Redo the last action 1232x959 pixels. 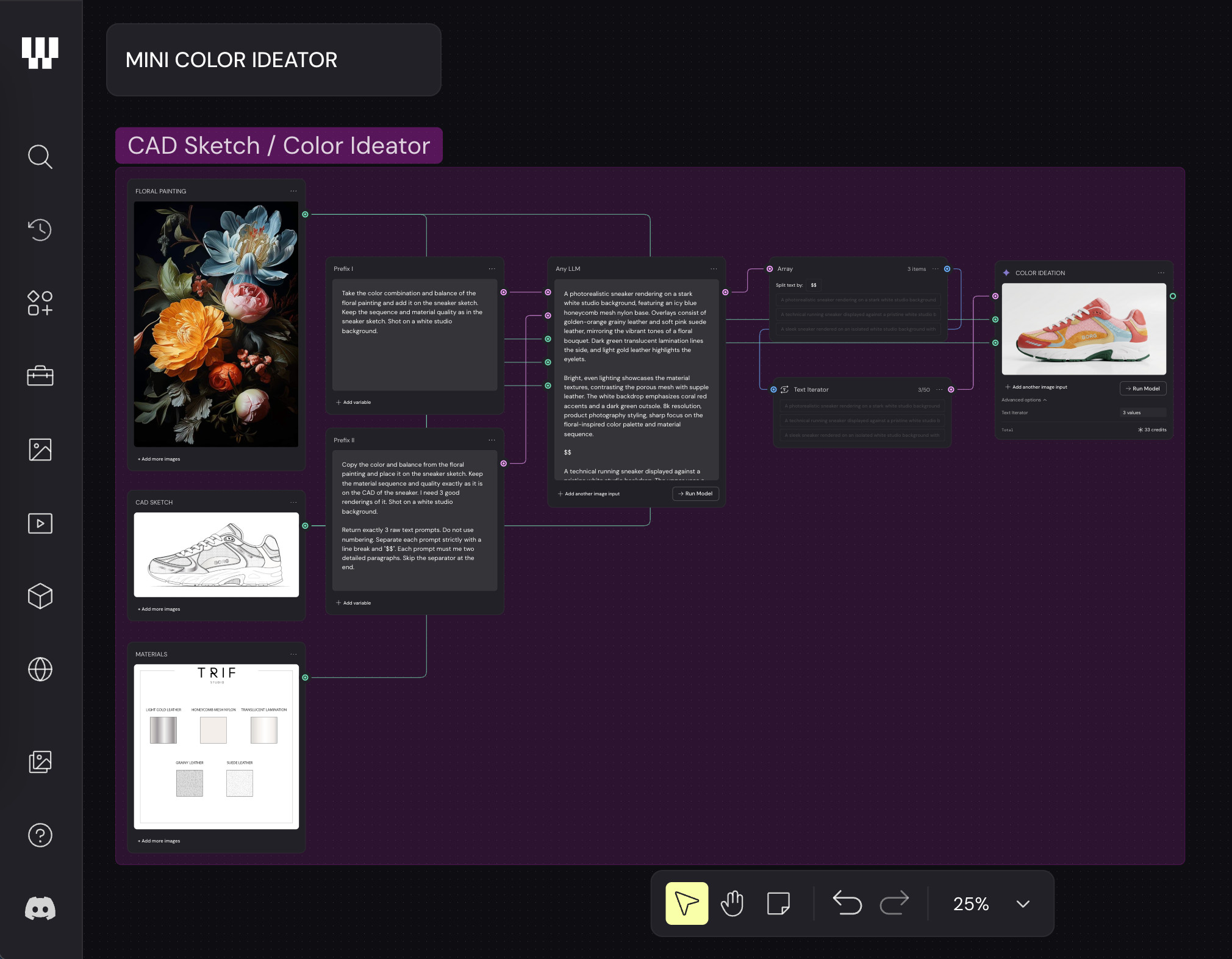pos(894,903)
